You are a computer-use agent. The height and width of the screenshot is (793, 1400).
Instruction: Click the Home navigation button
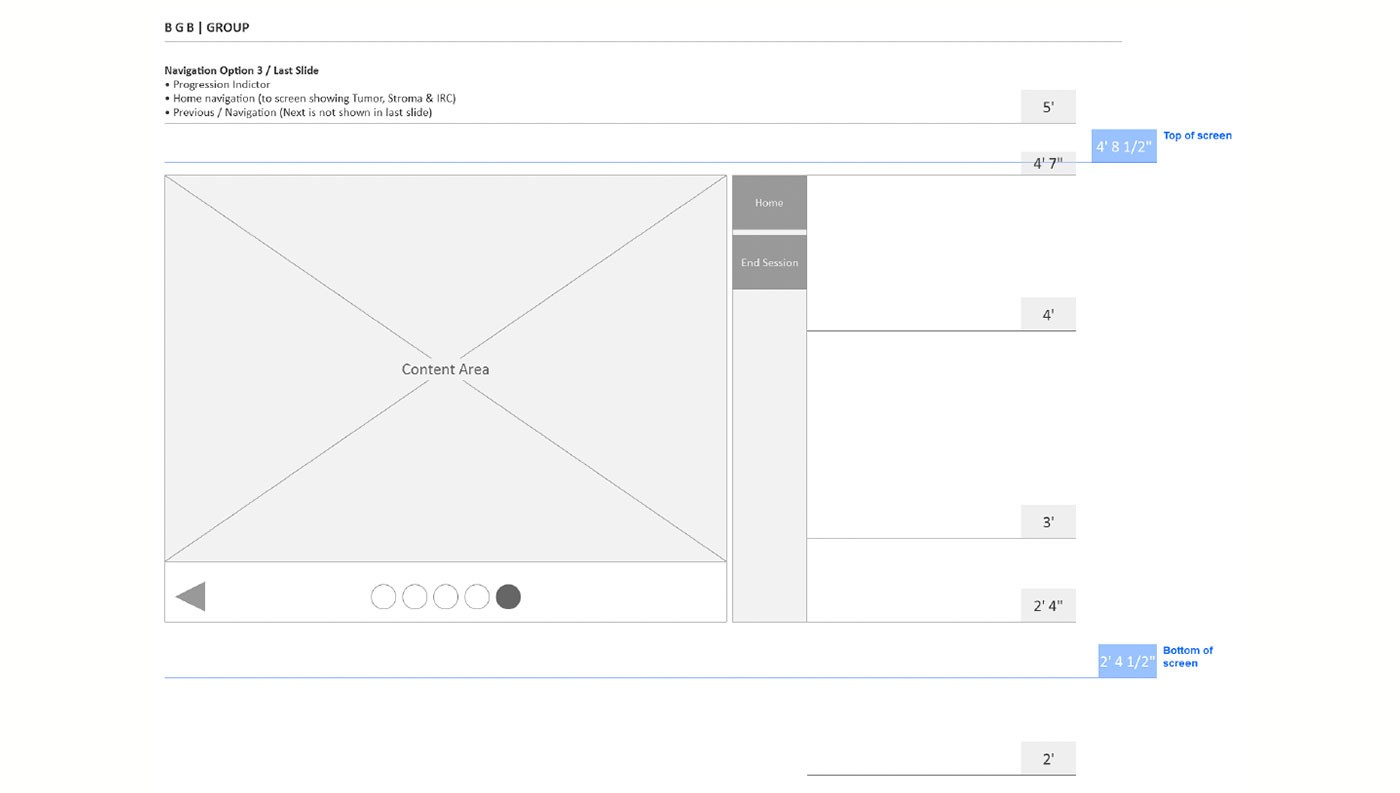(768, 202)
